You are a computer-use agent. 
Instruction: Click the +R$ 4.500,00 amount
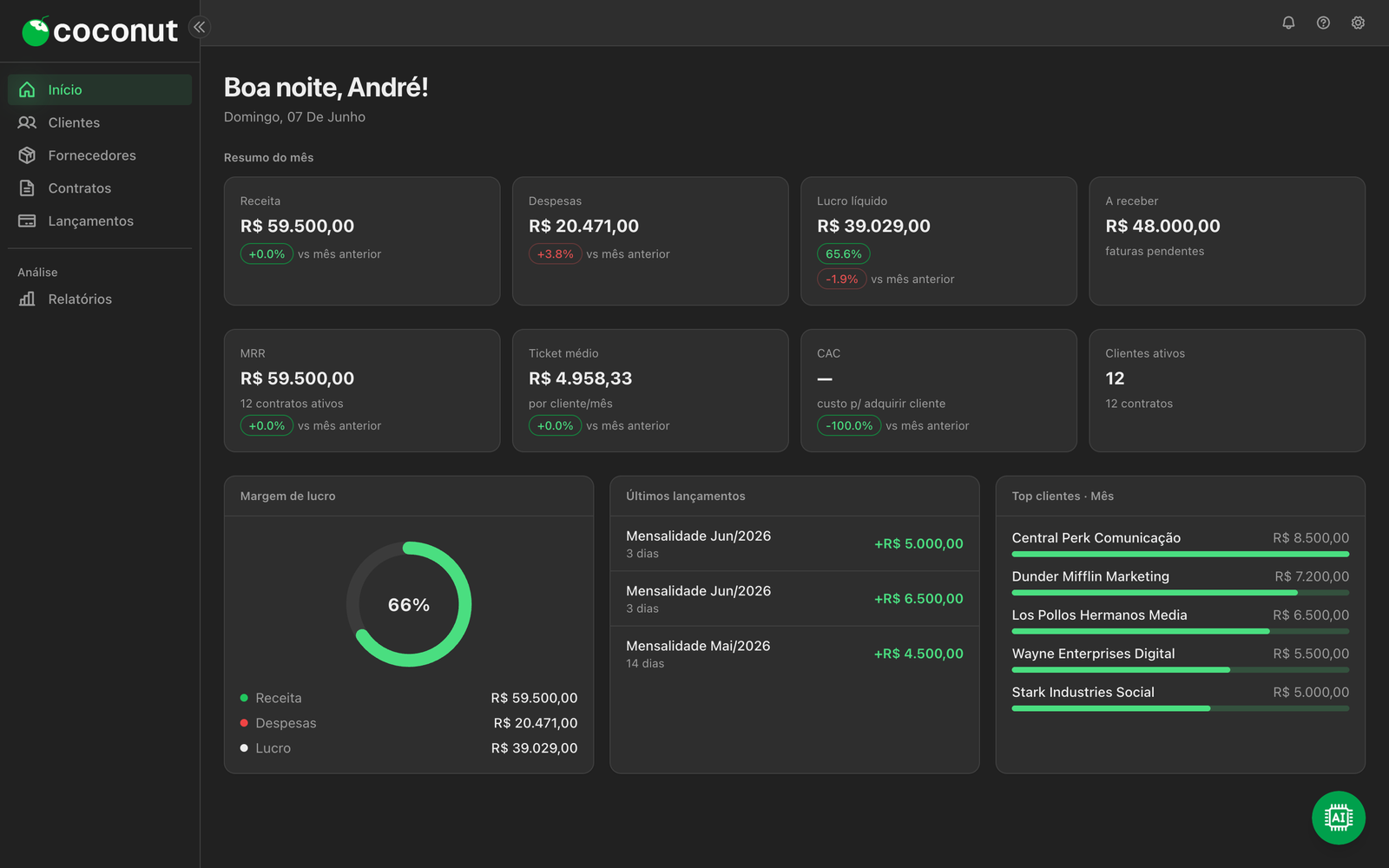coord(918,654)
